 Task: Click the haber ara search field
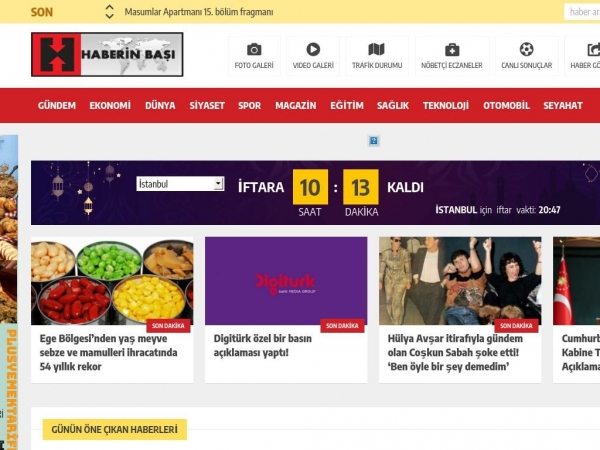582,12
